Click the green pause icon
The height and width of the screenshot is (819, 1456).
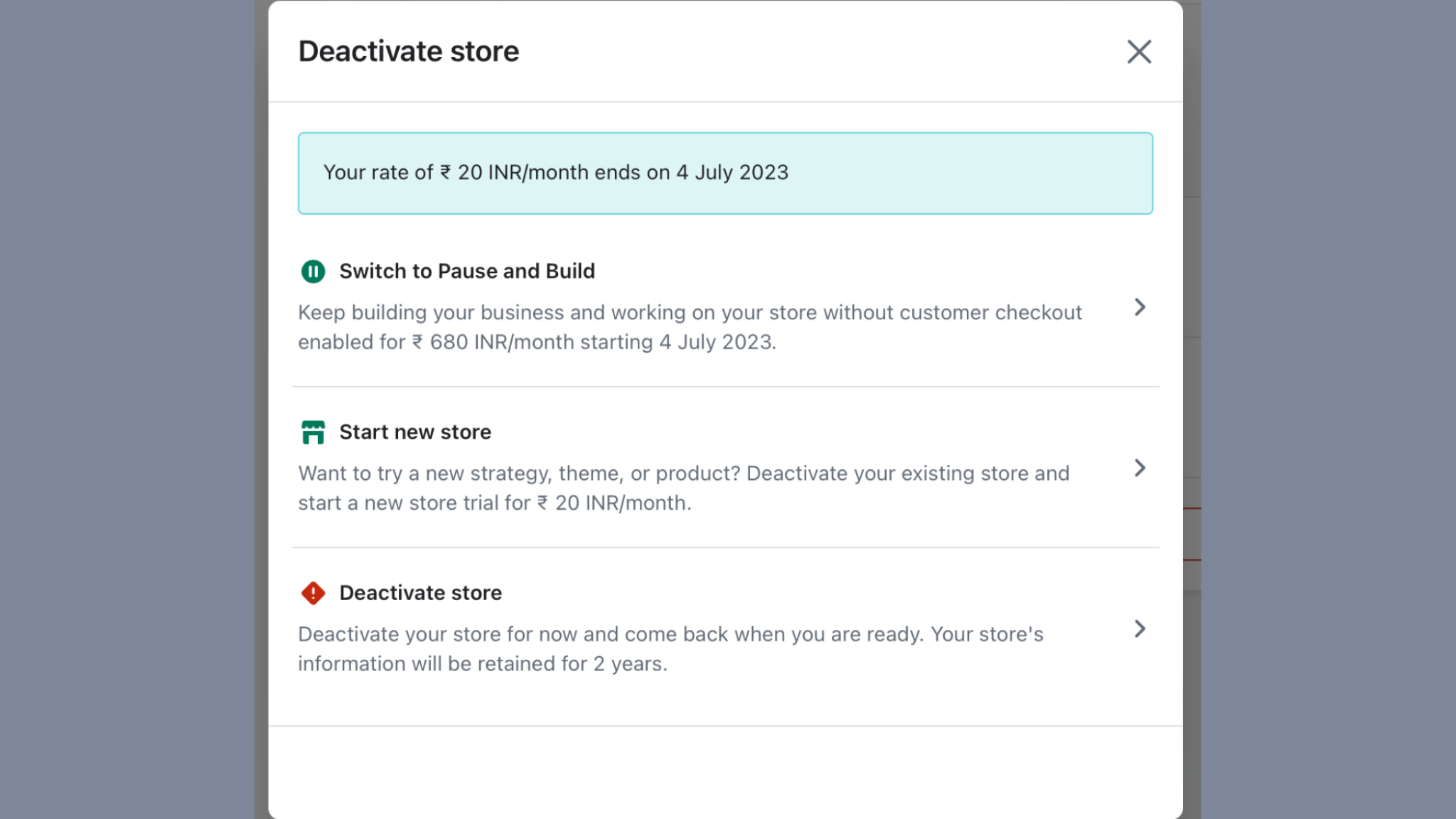[313, 272]
